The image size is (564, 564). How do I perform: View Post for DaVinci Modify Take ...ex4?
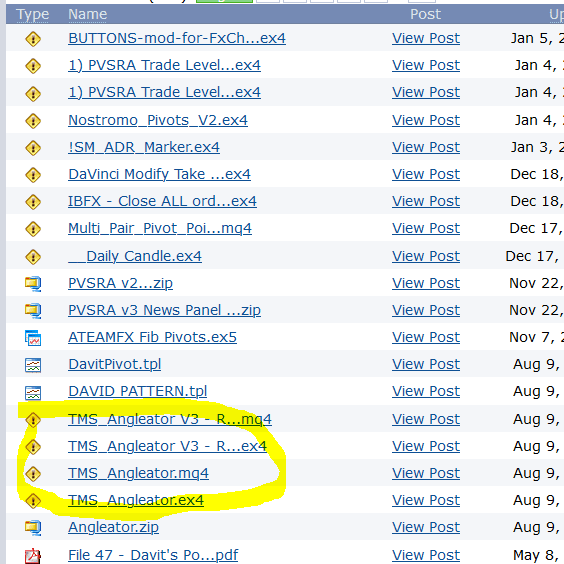click(x=426, y=174)
